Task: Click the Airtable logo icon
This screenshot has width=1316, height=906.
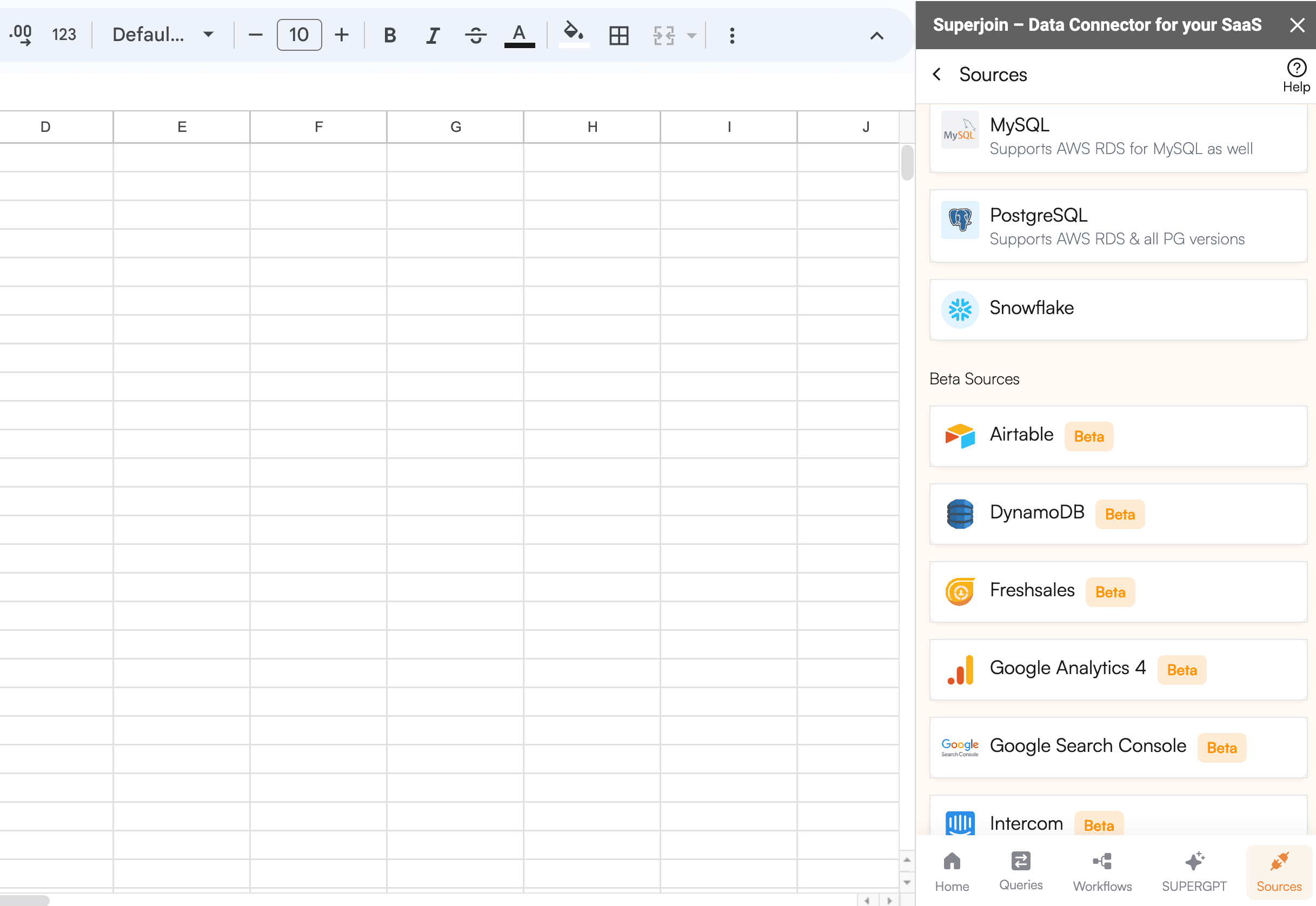Action: (x=960, y=435)
